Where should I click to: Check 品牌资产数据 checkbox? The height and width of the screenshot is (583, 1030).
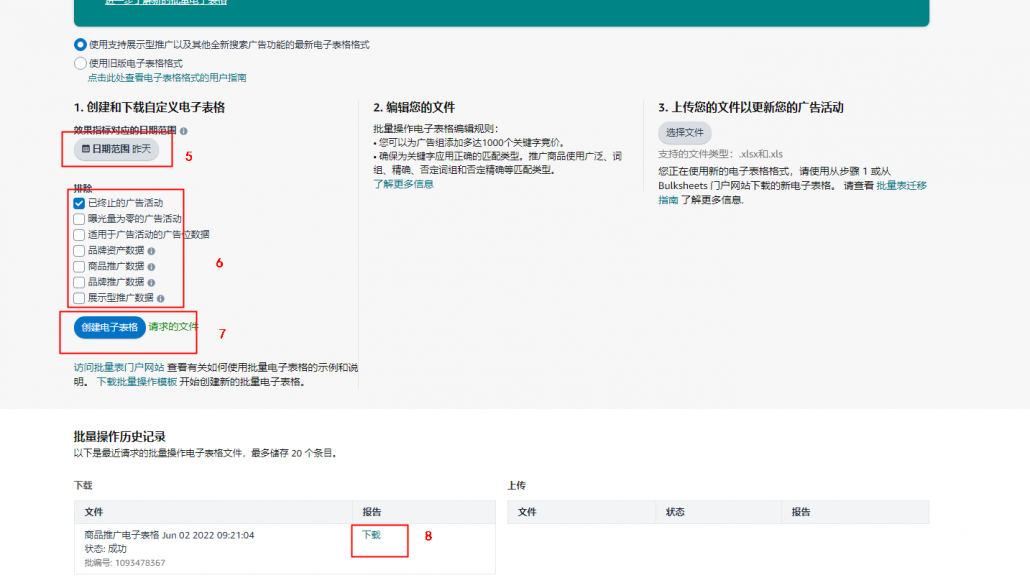(x=79, y=250)
